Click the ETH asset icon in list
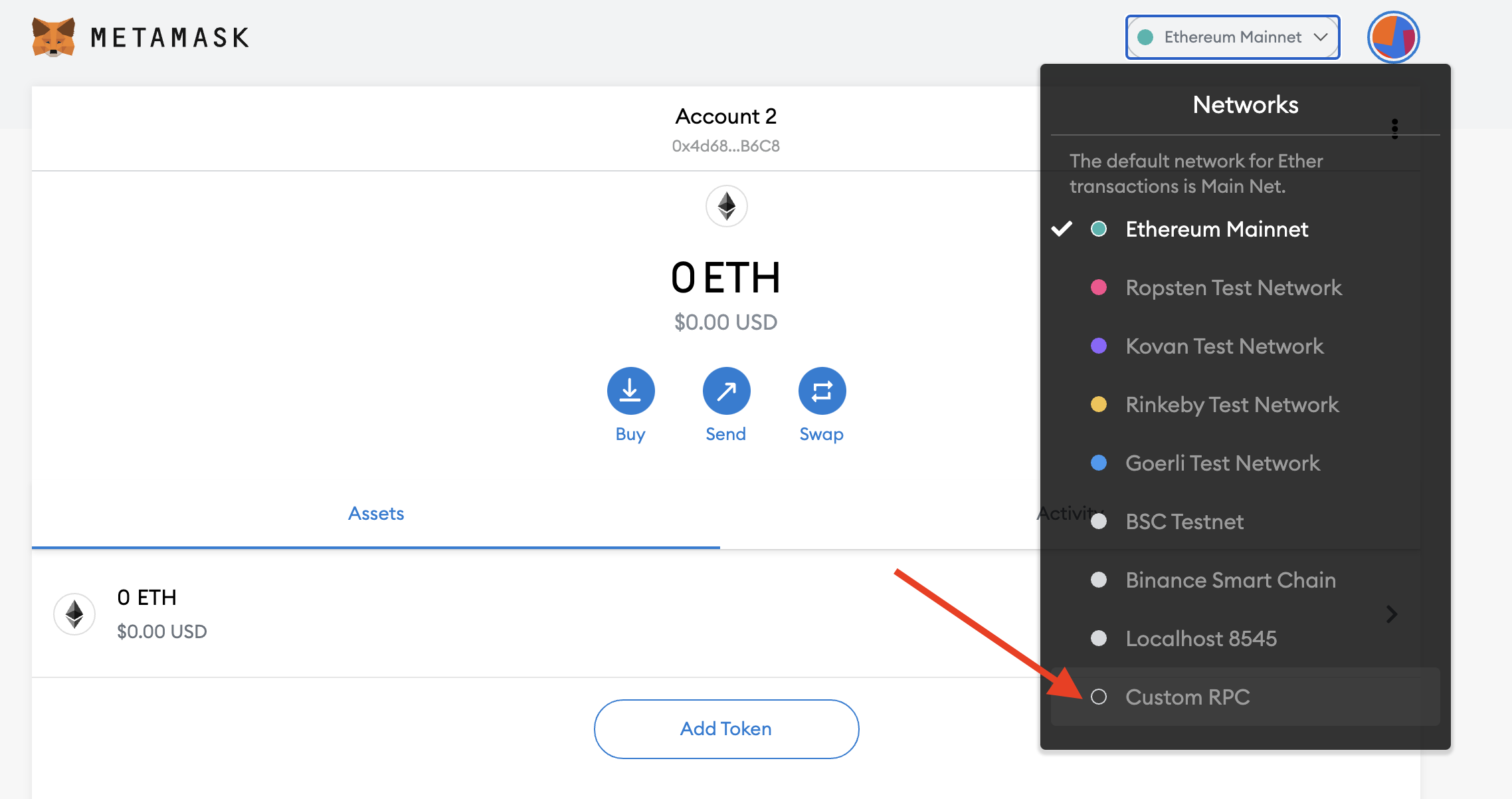This screenshot has height=799, width=1512. tap(74, 614)
